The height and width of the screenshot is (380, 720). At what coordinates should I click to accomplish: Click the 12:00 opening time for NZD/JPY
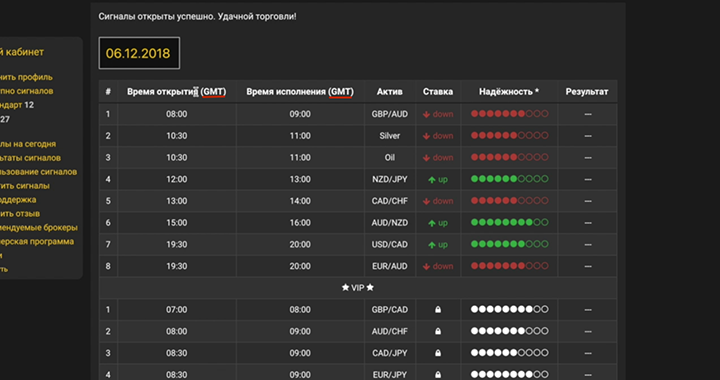177,179
